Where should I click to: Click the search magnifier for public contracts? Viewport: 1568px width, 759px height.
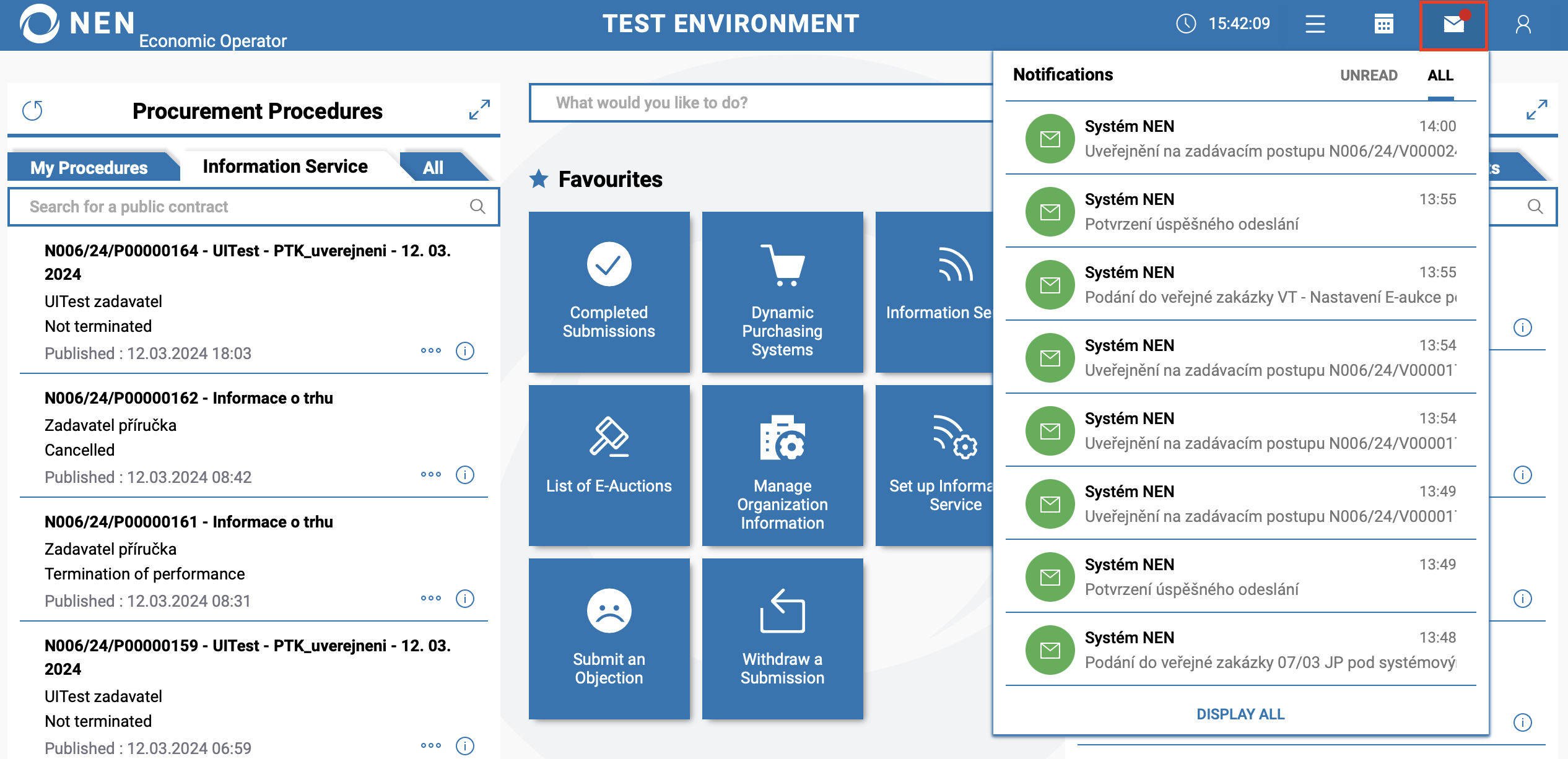coord(477,207)
